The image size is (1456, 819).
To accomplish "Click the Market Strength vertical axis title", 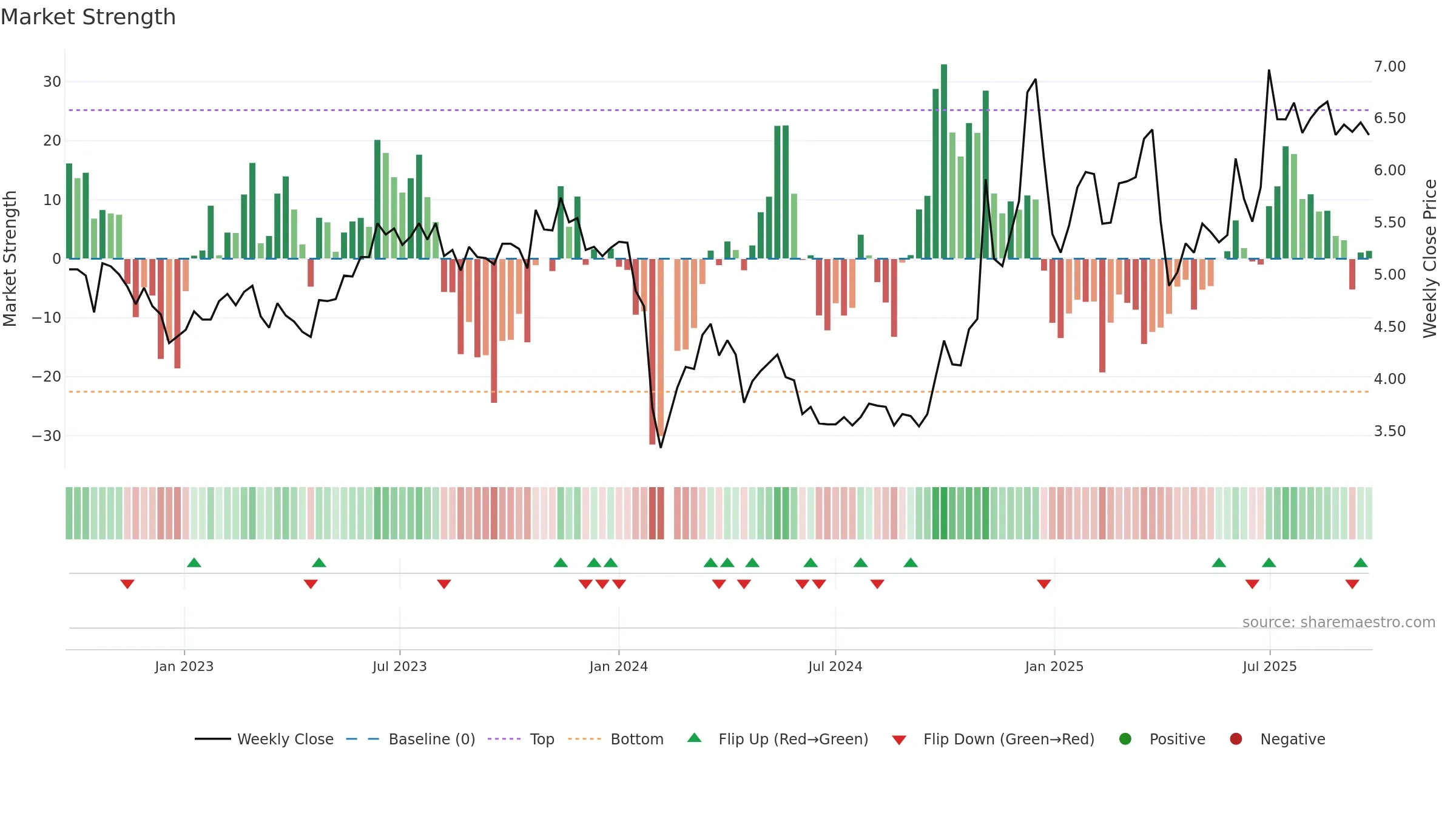I will pos(10,258).
